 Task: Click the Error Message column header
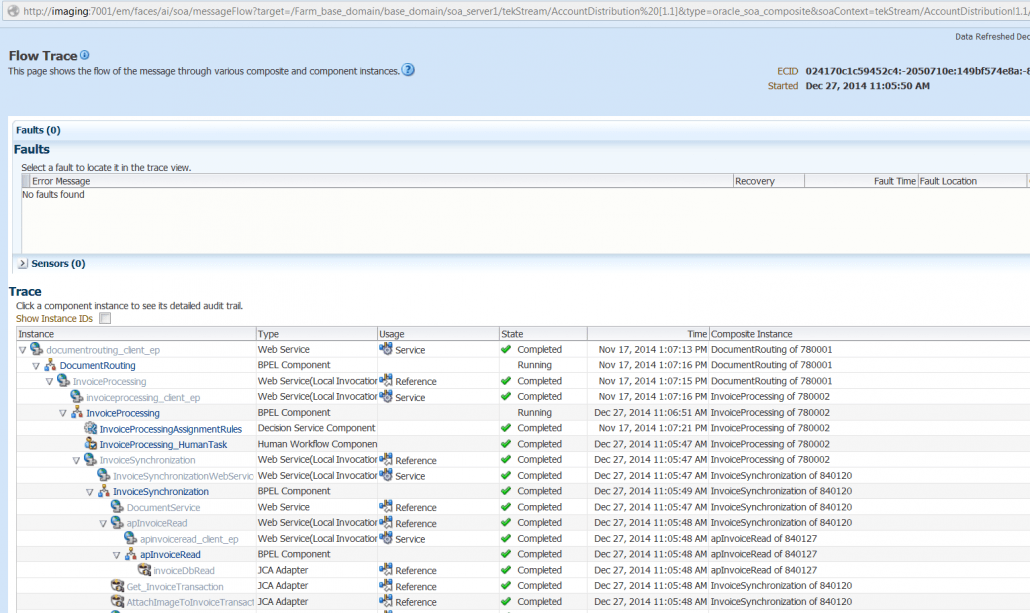click(x=61, y=181)
